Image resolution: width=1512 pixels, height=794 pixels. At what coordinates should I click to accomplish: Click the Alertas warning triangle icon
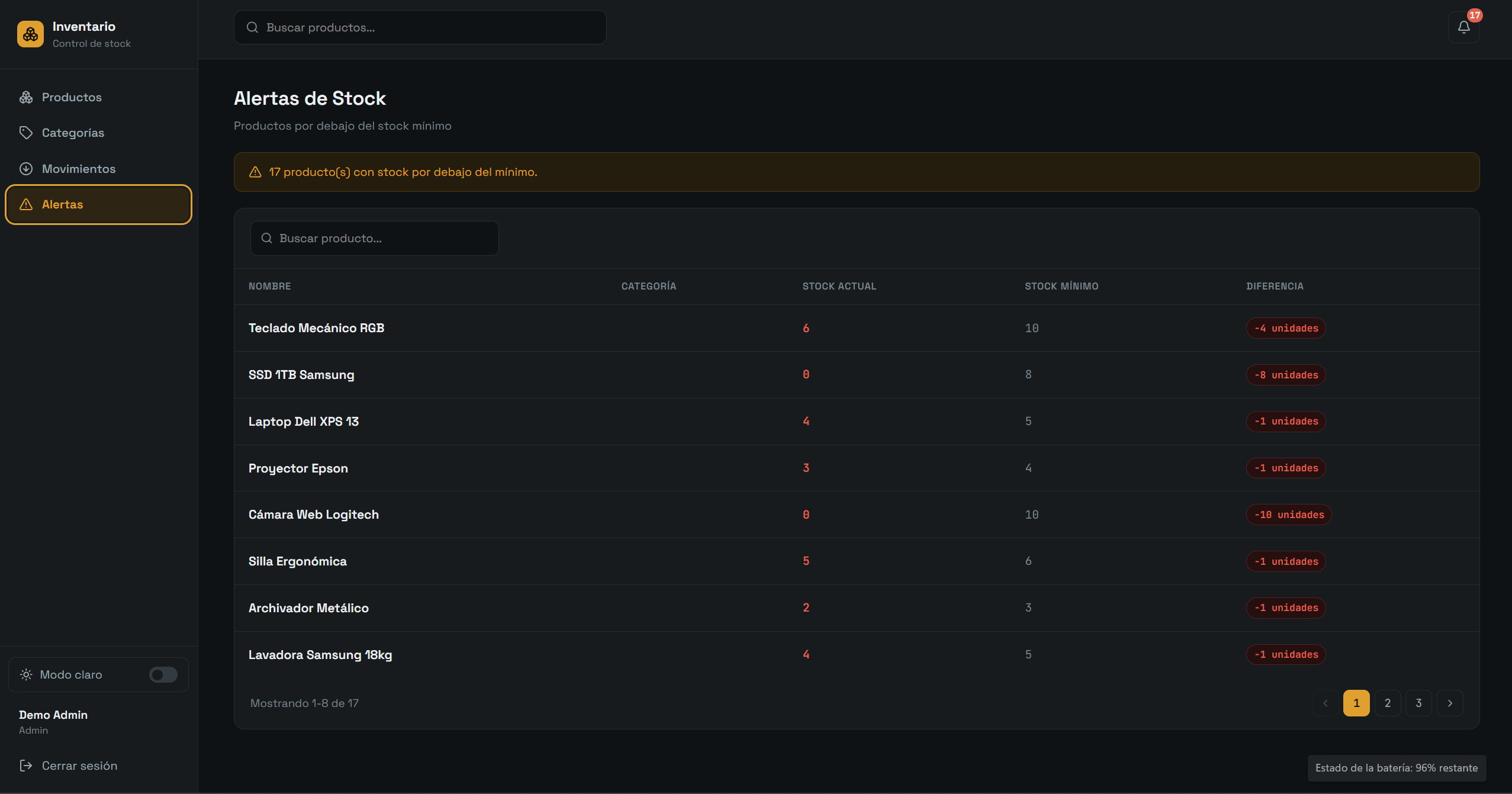tap(26, 204)
